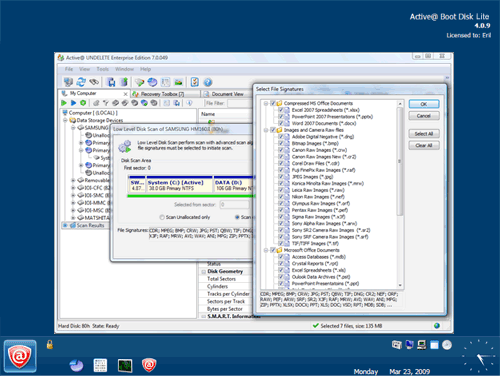500x376 pixels.
Task: Open the green terminal monitor taskbar icon
Action: coord(125,365)
